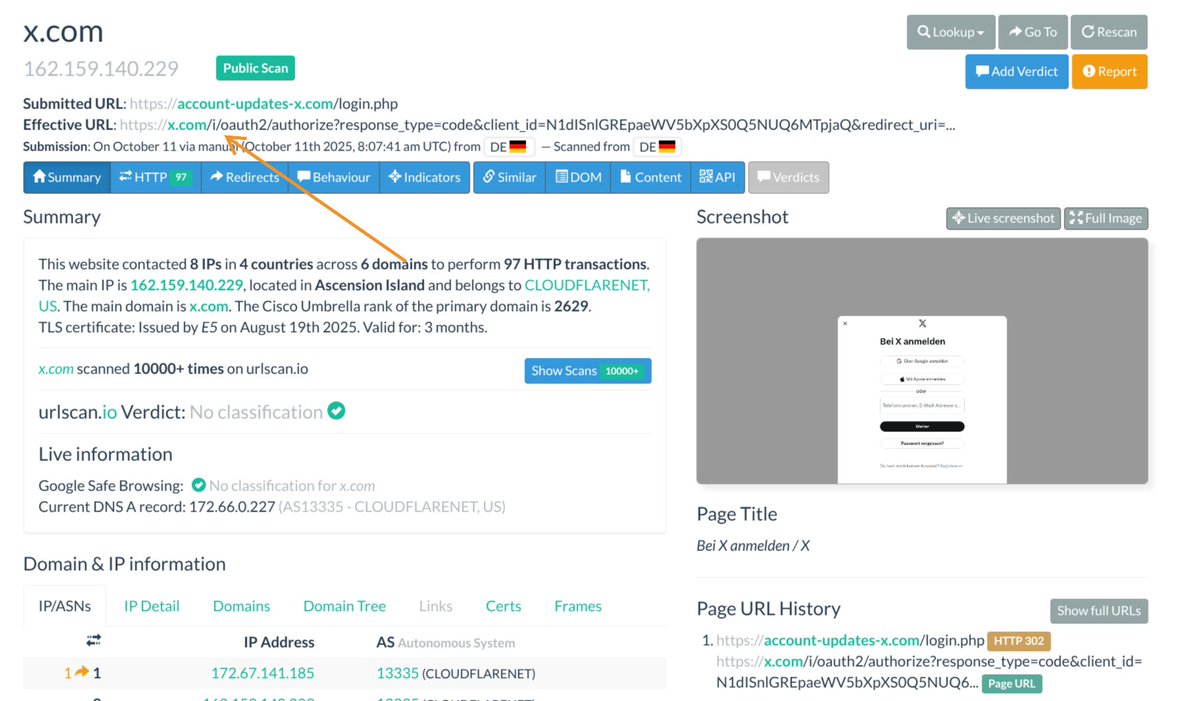
Task: Click the Go To button
Action: coord(1033,32)
